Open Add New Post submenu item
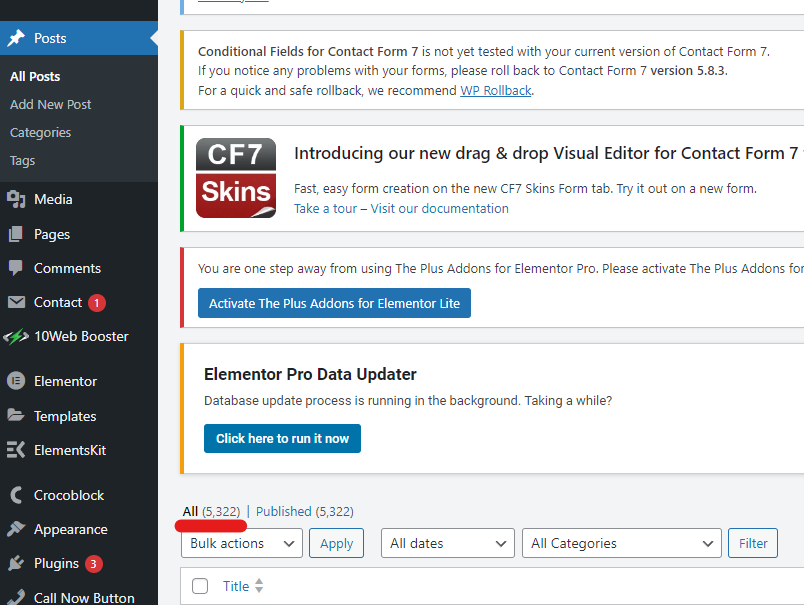Viewport: 804px width, 605px height. click(50, 105)
